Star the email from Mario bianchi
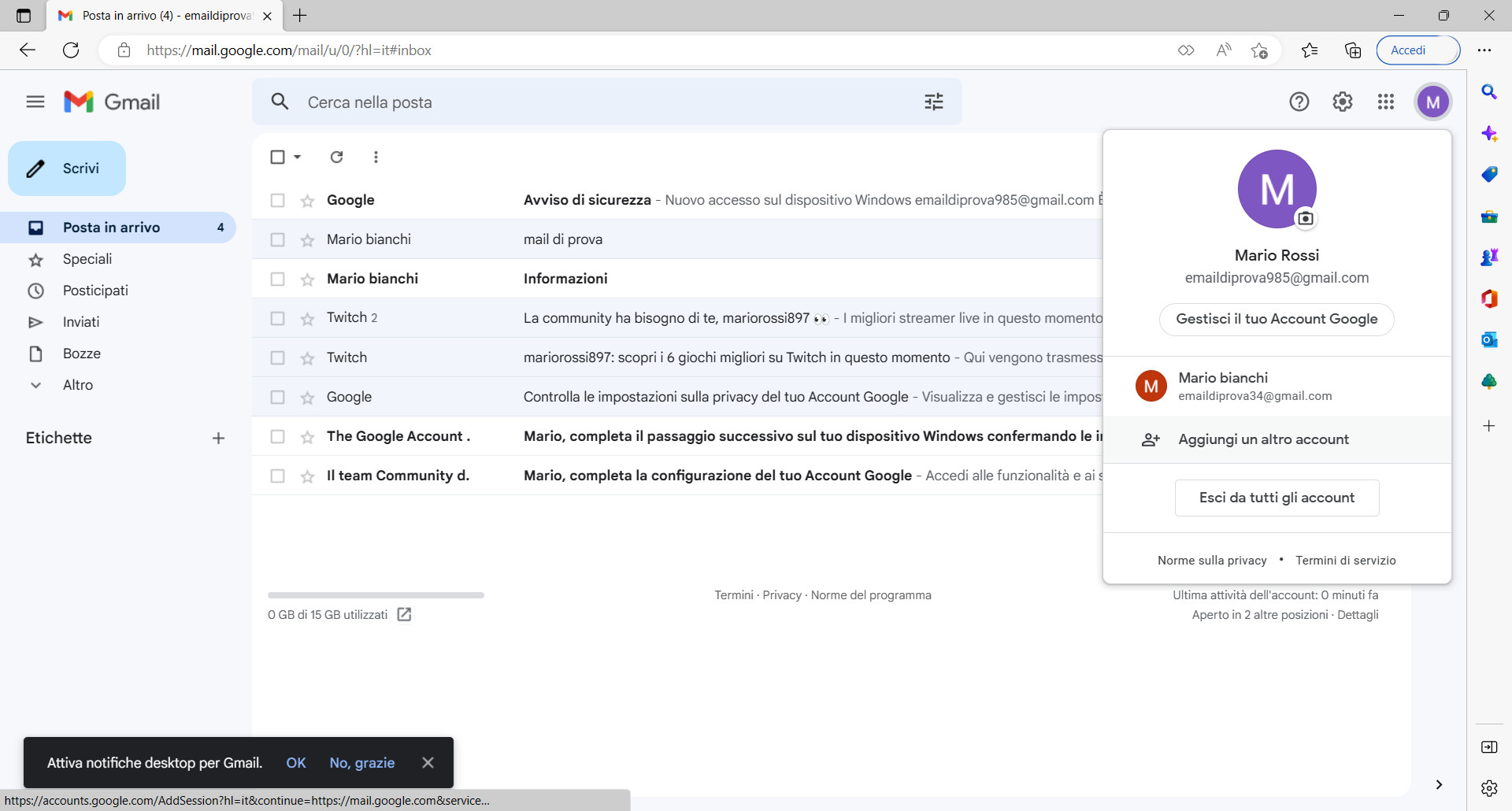Image resolution: width=1512 pixels, height=811 pixels. click(306, 239)
